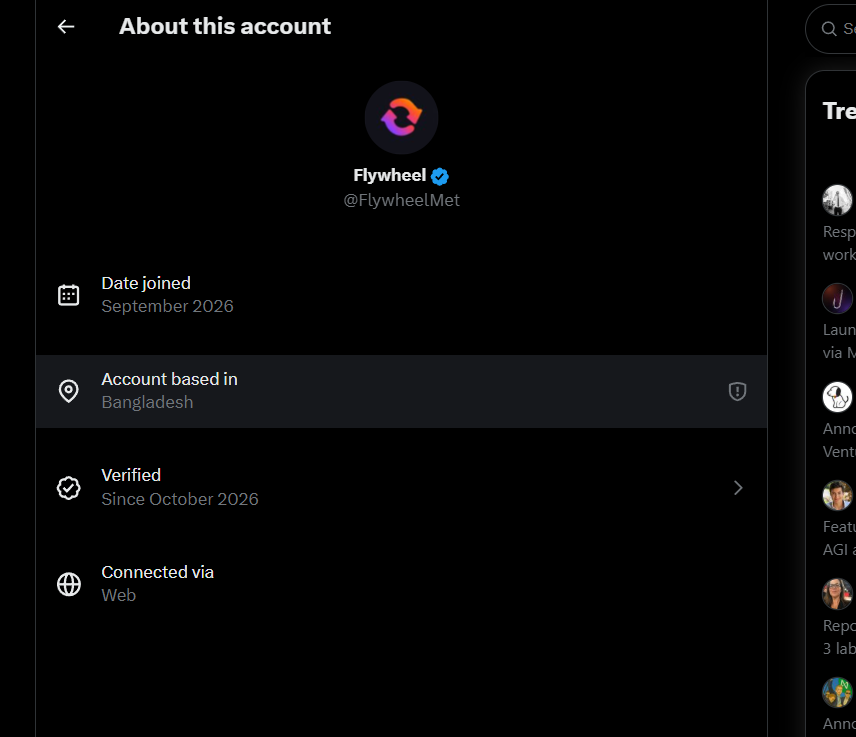856x737 pixels.
Task: Click the globe icon for Connected via
Action: (x=69, y=584)
